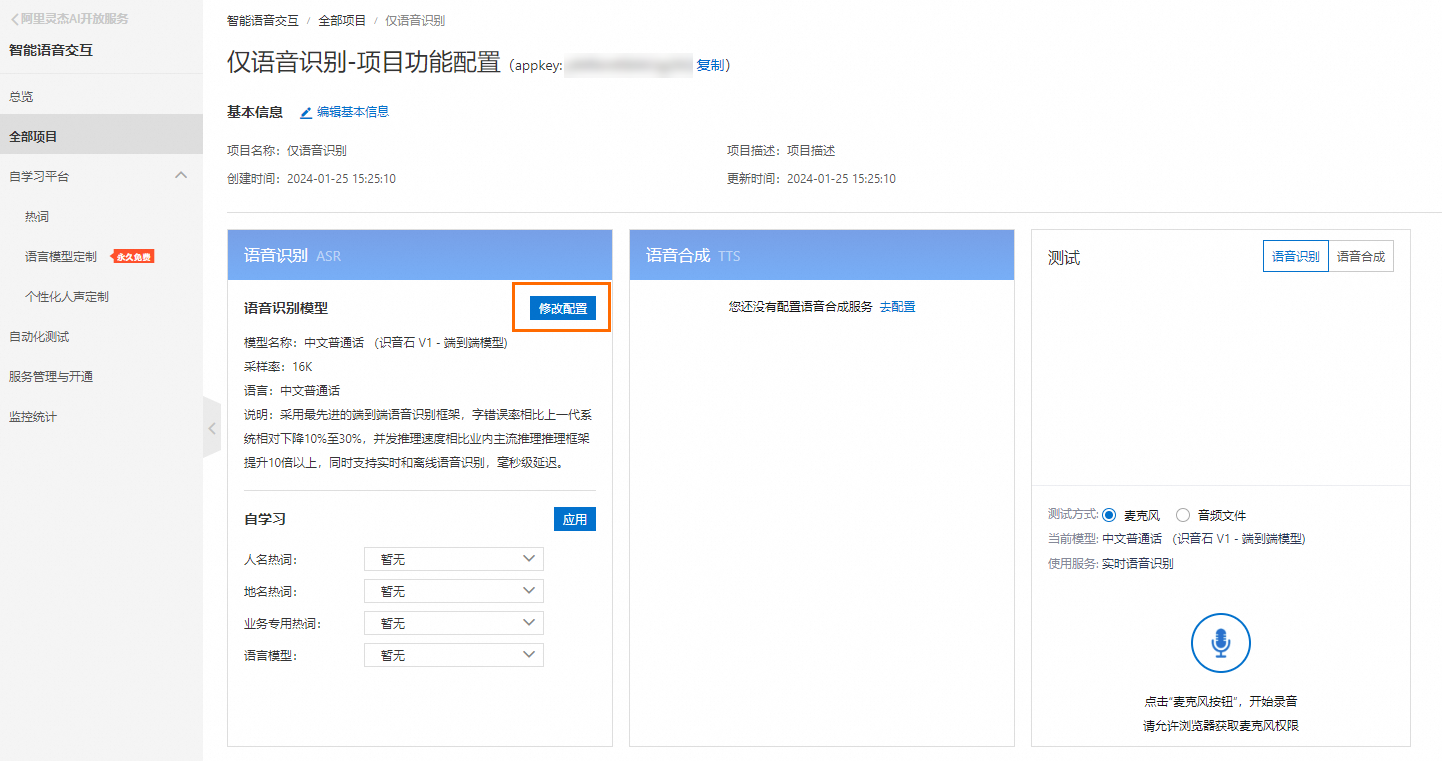The width and height of the screenshot is (1442, 761).
Task: Click the 更新时间 2024-01-25 15:25:10 value
Action: pyautogui.click(x=841, y=179)
